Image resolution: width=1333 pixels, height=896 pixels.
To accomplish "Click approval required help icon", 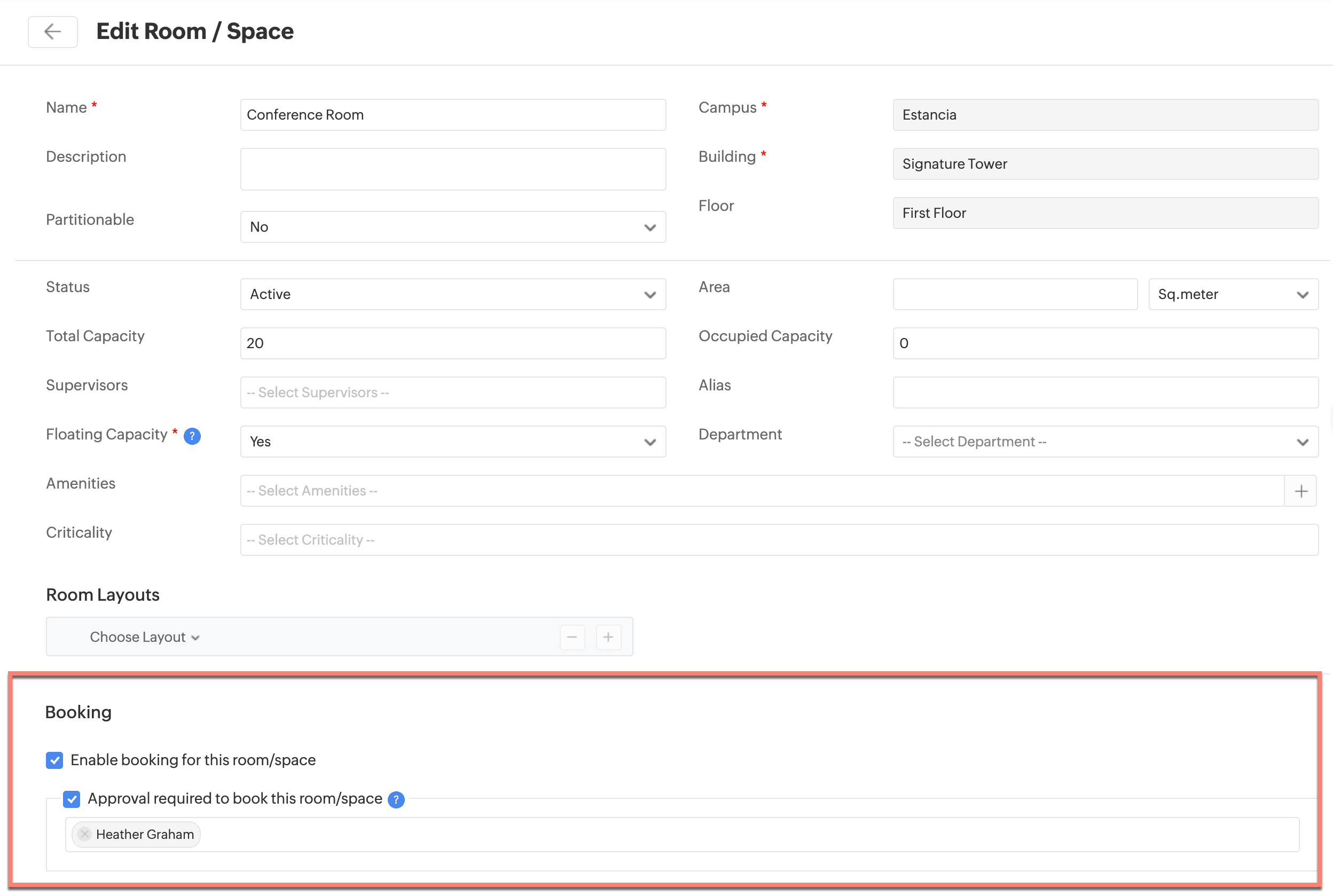I will point(396,799).
